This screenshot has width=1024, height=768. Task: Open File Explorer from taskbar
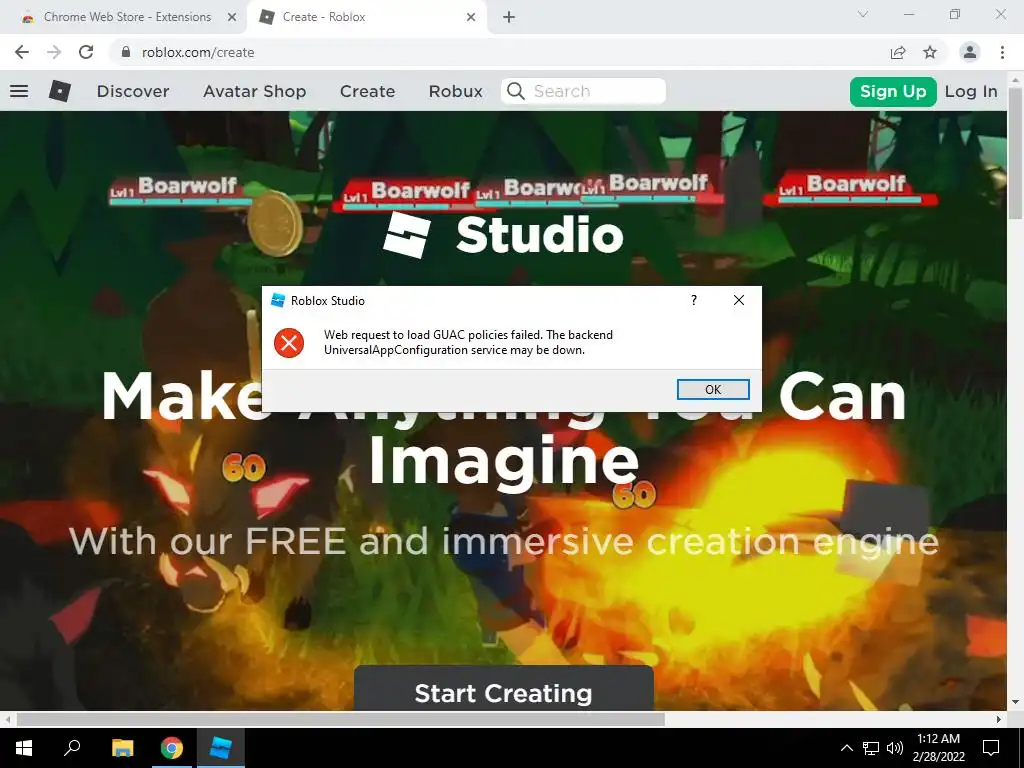(x=122, y=748)
